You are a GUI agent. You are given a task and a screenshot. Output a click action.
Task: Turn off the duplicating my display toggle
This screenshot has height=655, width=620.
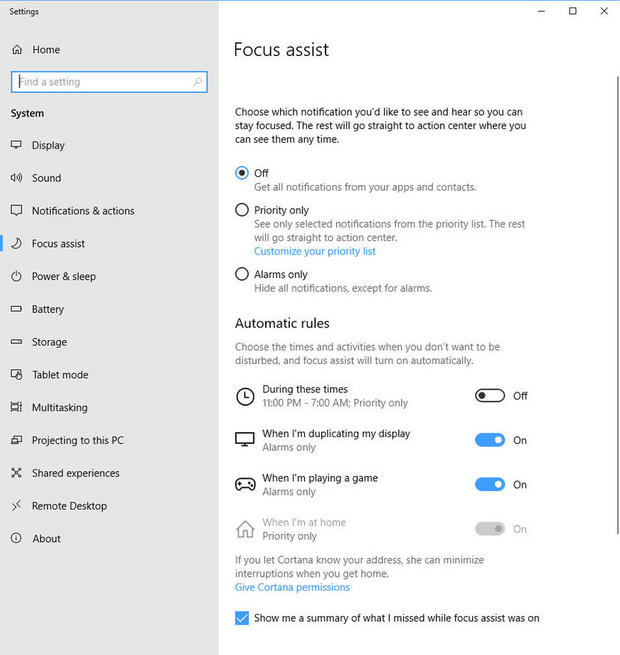tap(490, 440)
